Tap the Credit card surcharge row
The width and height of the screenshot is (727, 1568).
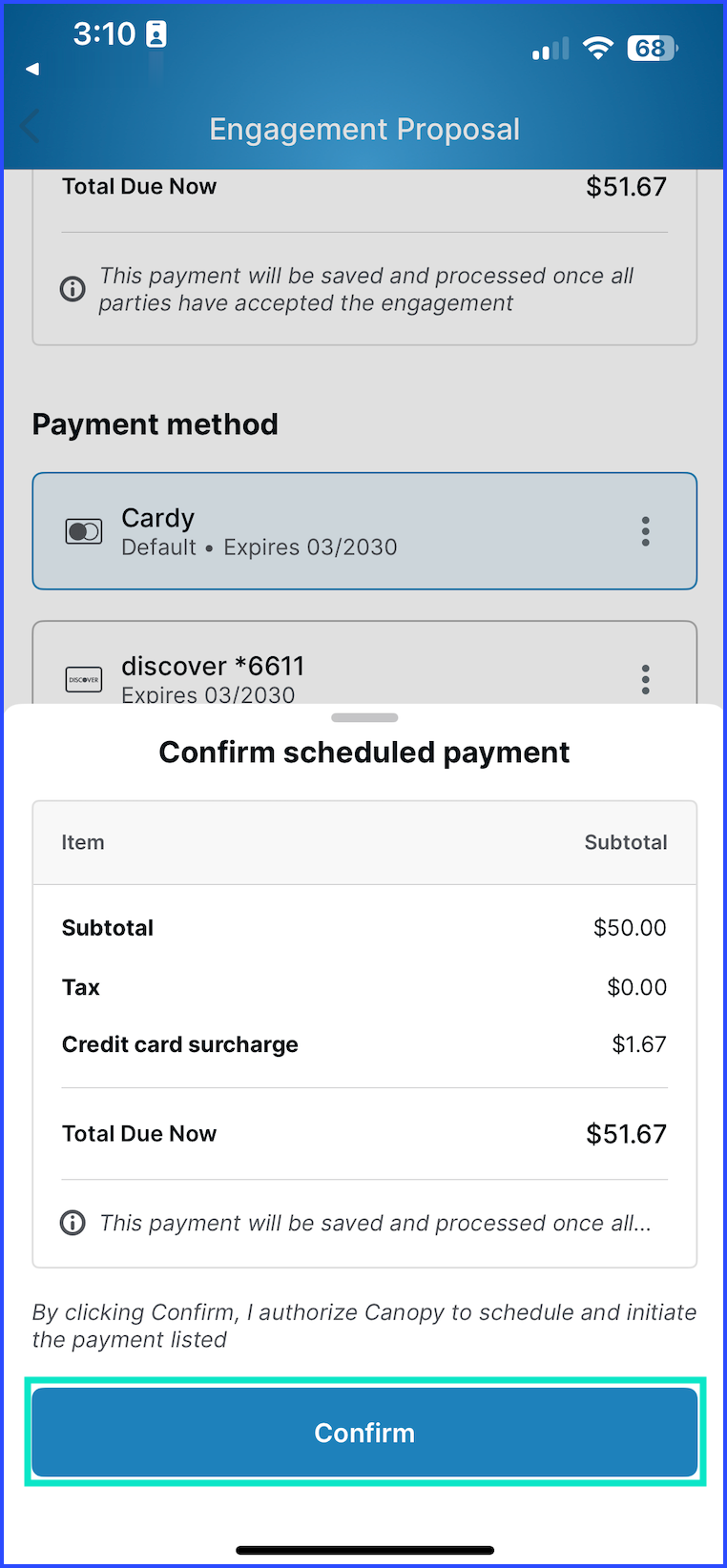364,1044
